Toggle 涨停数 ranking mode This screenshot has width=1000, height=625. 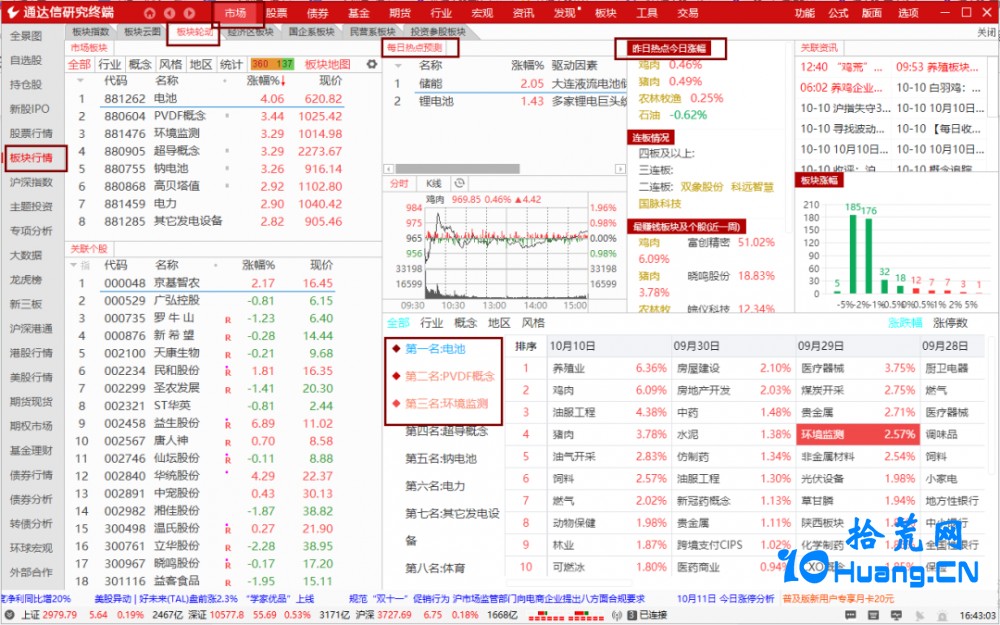pos(950,323)
